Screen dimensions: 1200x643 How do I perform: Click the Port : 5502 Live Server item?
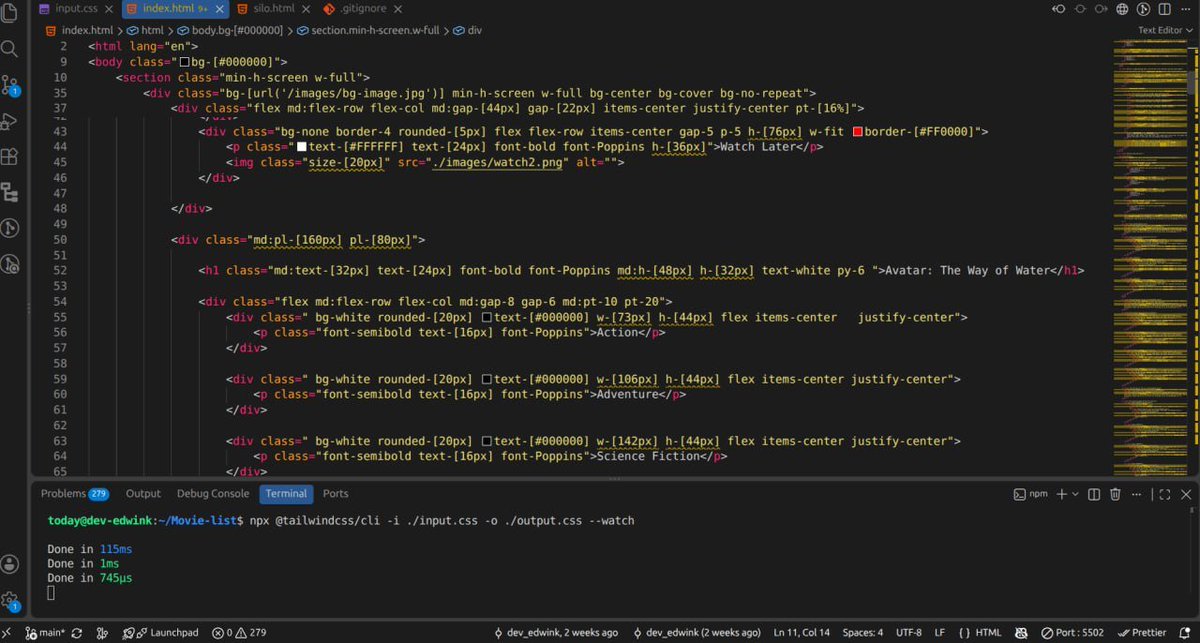coord(1073,633)
